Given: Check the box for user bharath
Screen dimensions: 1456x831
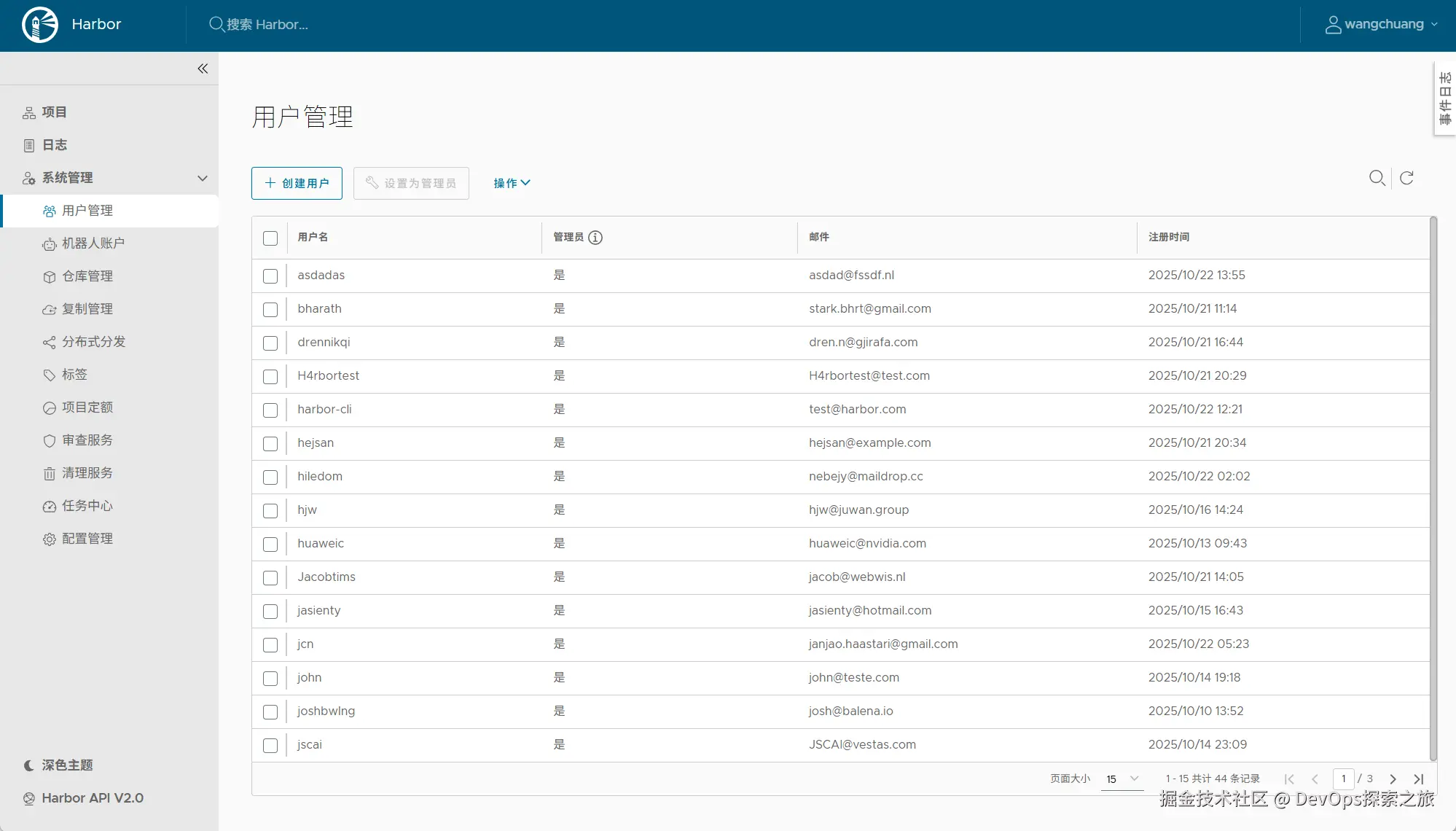Looking at the screenshot, I should [x=270, y=310].
